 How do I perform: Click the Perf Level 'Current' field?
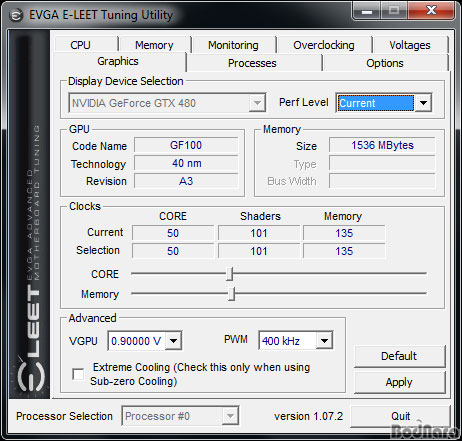click(x=375, y=103)
